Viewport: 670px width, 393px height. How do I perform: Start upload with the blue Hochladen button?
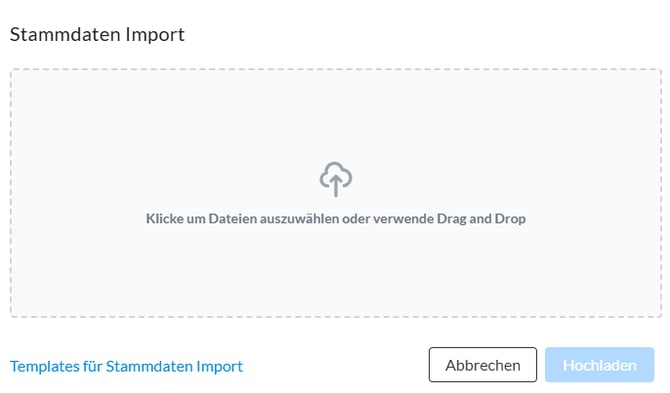point(599,365)
